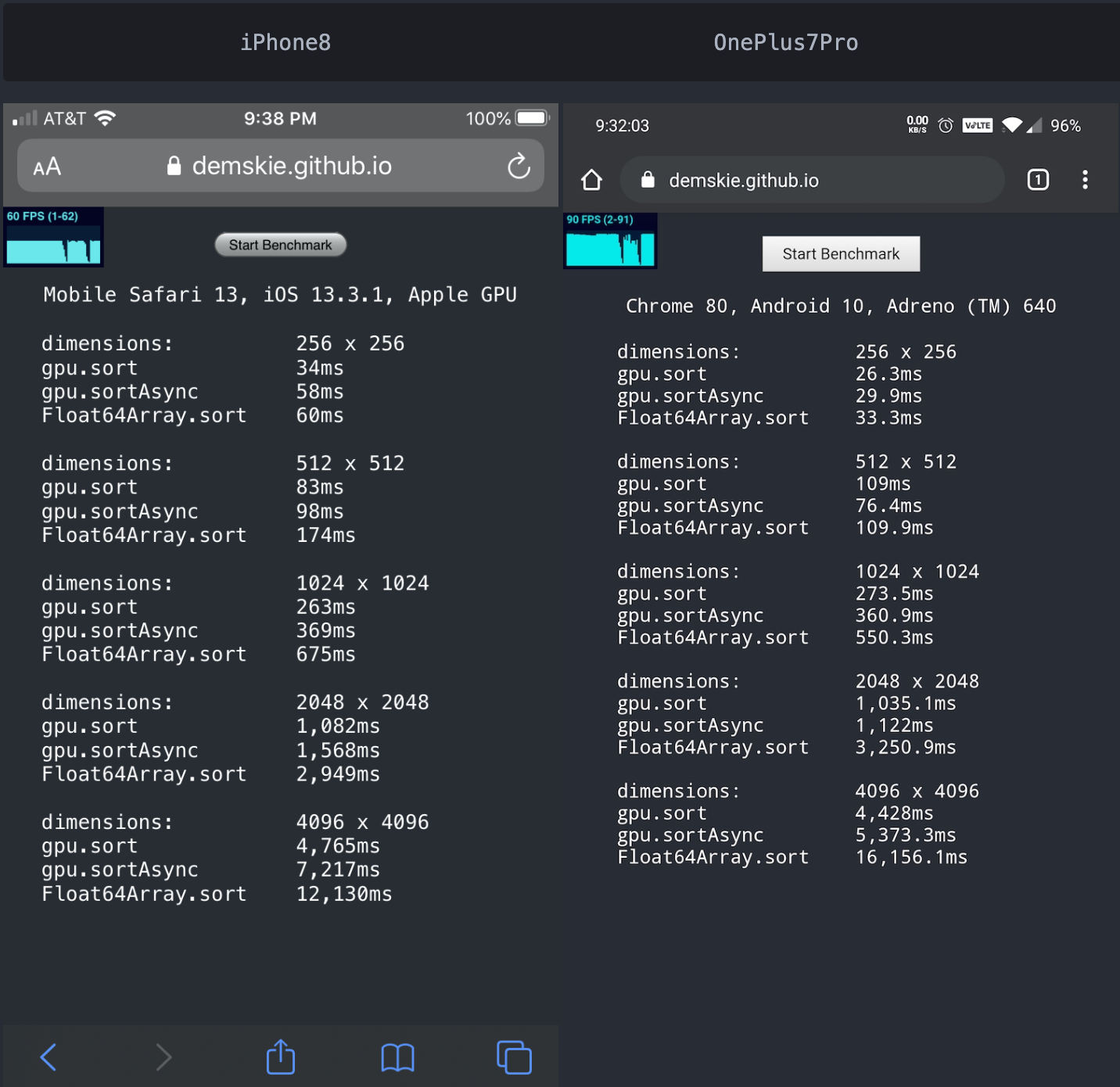The width and height of the screenshot is (1120, 1087).
Task: Tap the Safari back arrow
Action: pos(48,1057)
